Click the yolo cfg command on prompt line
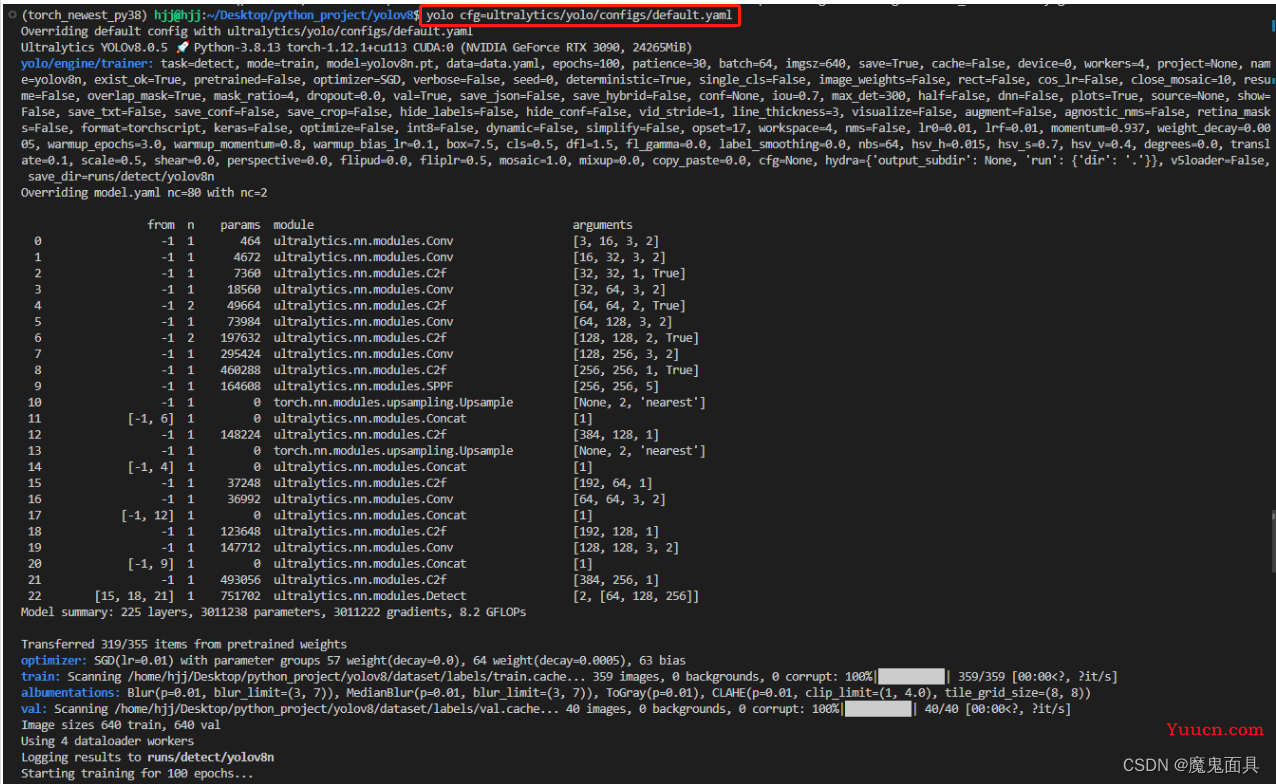This screenshot has height=784, width=1276. [x=580, y=15]
